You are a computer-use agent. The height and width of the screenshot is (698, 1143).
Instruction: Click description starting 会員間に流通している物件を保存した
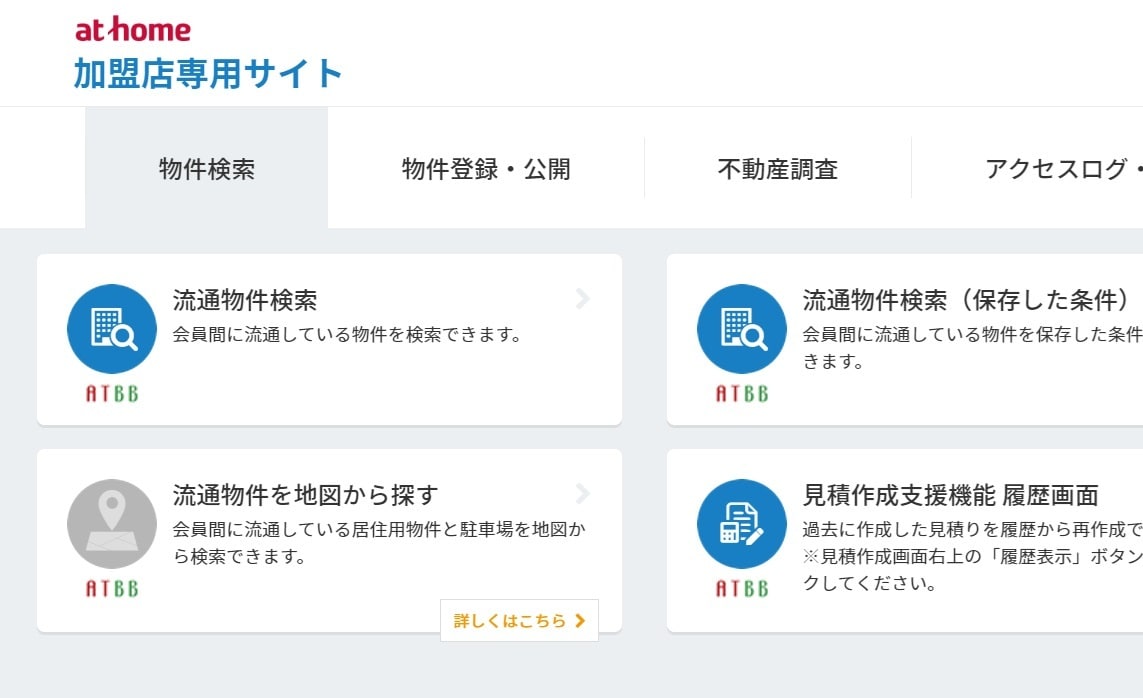[x=972, y=348]
